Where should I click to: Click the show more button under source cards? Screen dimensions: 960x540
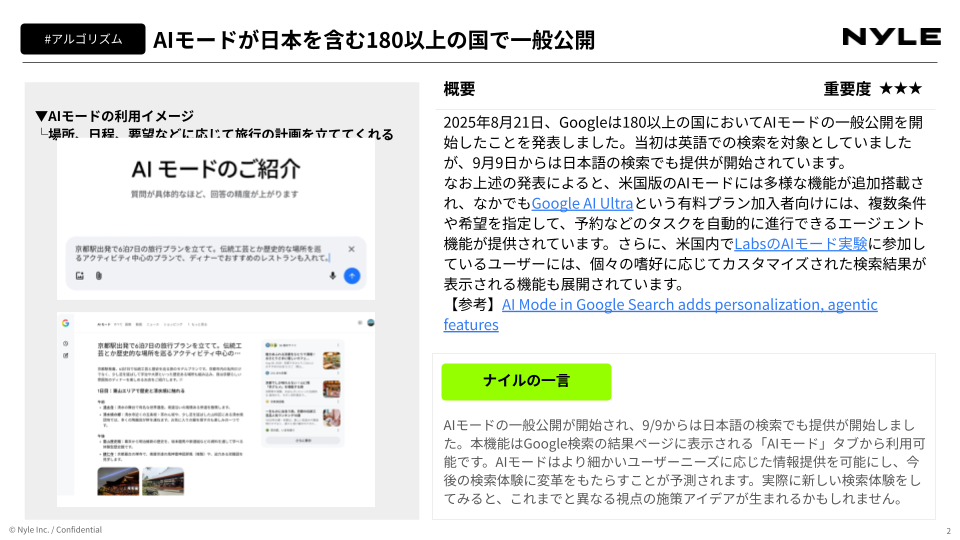(302, 439)
